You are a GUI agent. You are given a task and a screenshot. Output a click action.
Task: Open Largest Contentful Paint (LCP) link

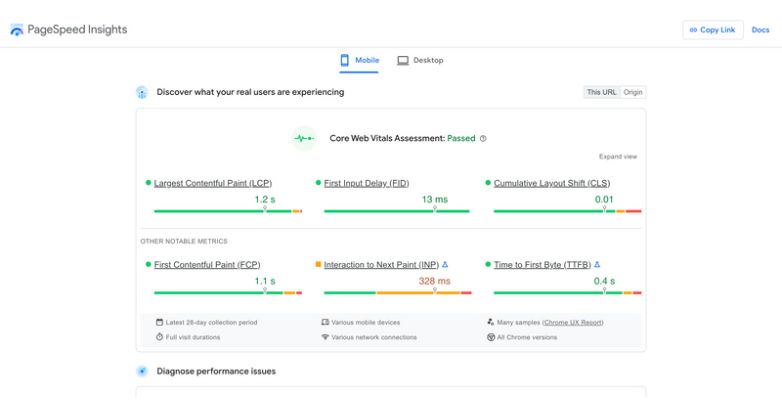213,183
